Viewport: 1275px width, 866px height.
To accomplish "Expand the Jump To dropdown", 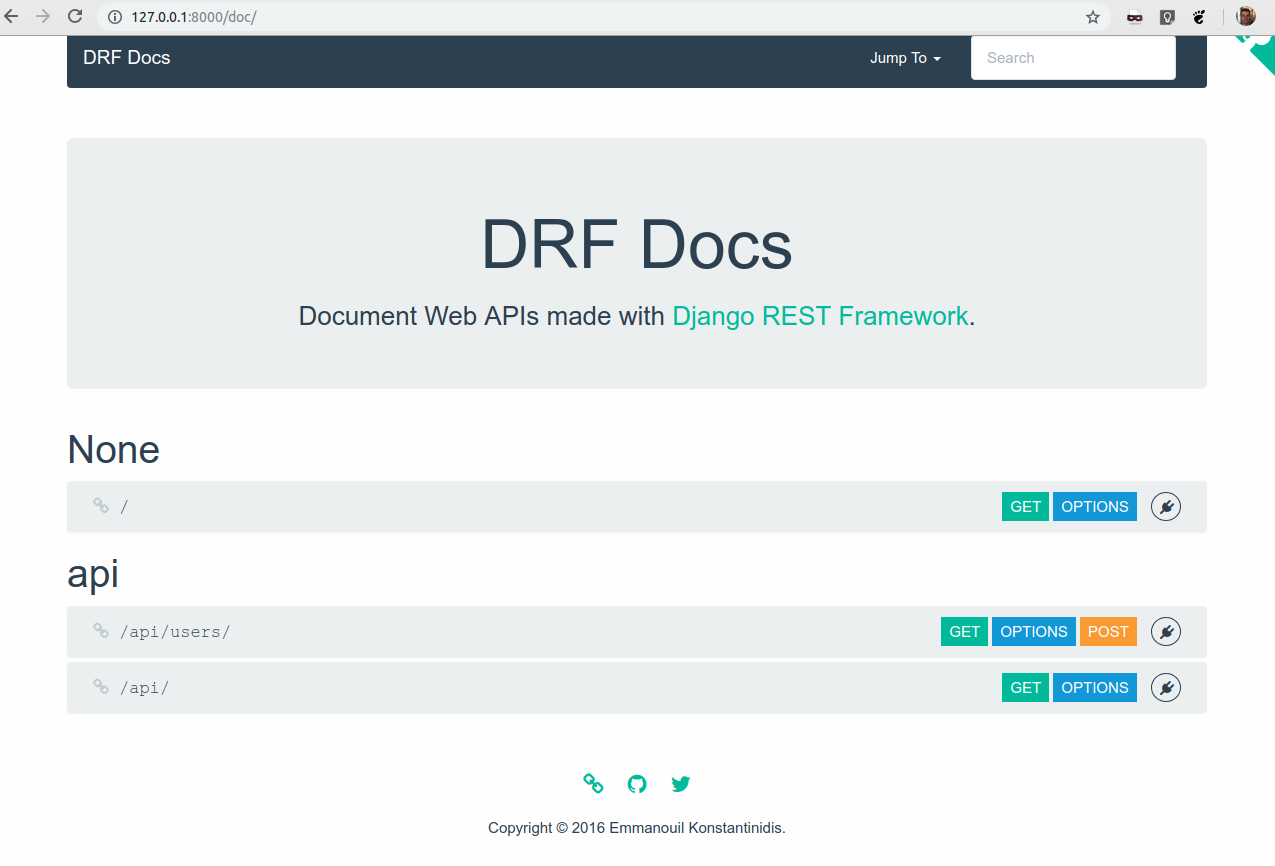I will pyautogui.click(x=905, y=58).
